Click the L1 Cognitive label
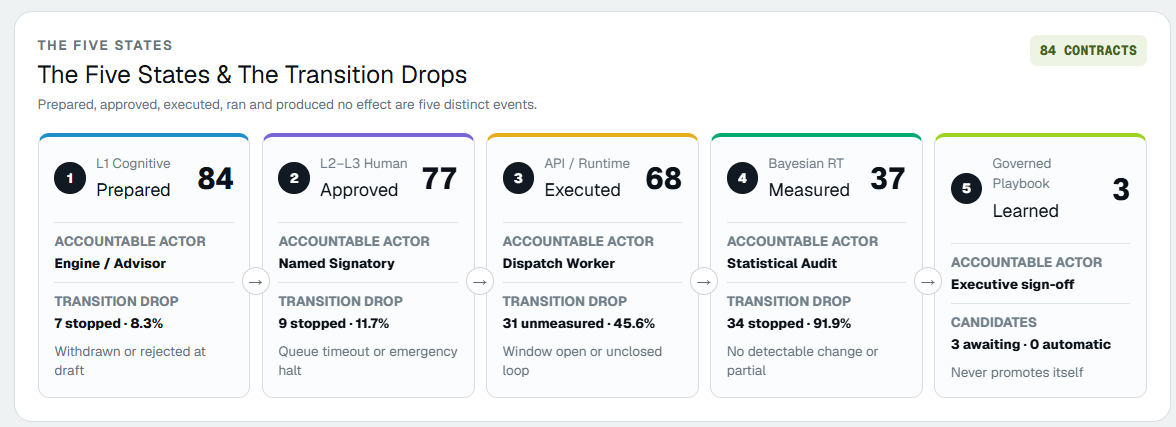Screen dimensions: 1176x427 (134, 164)
